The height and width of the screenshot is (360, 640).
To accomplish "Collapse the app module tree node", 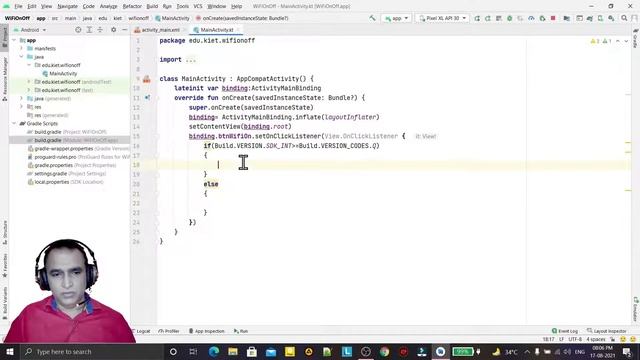I will click(x=15, y=40).
